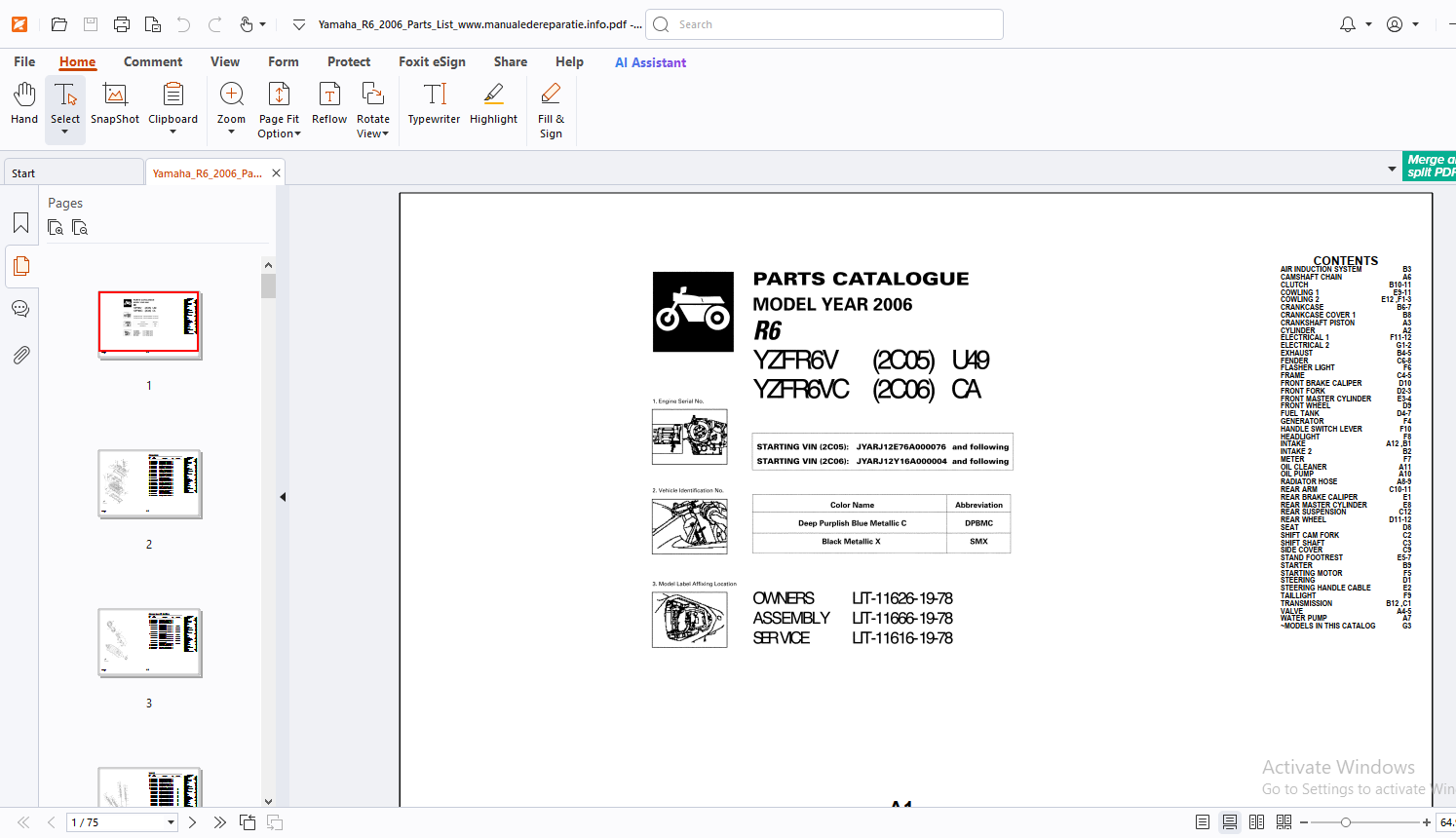
Task: Open the Clipboard tool
Action: tap(172, 103)
